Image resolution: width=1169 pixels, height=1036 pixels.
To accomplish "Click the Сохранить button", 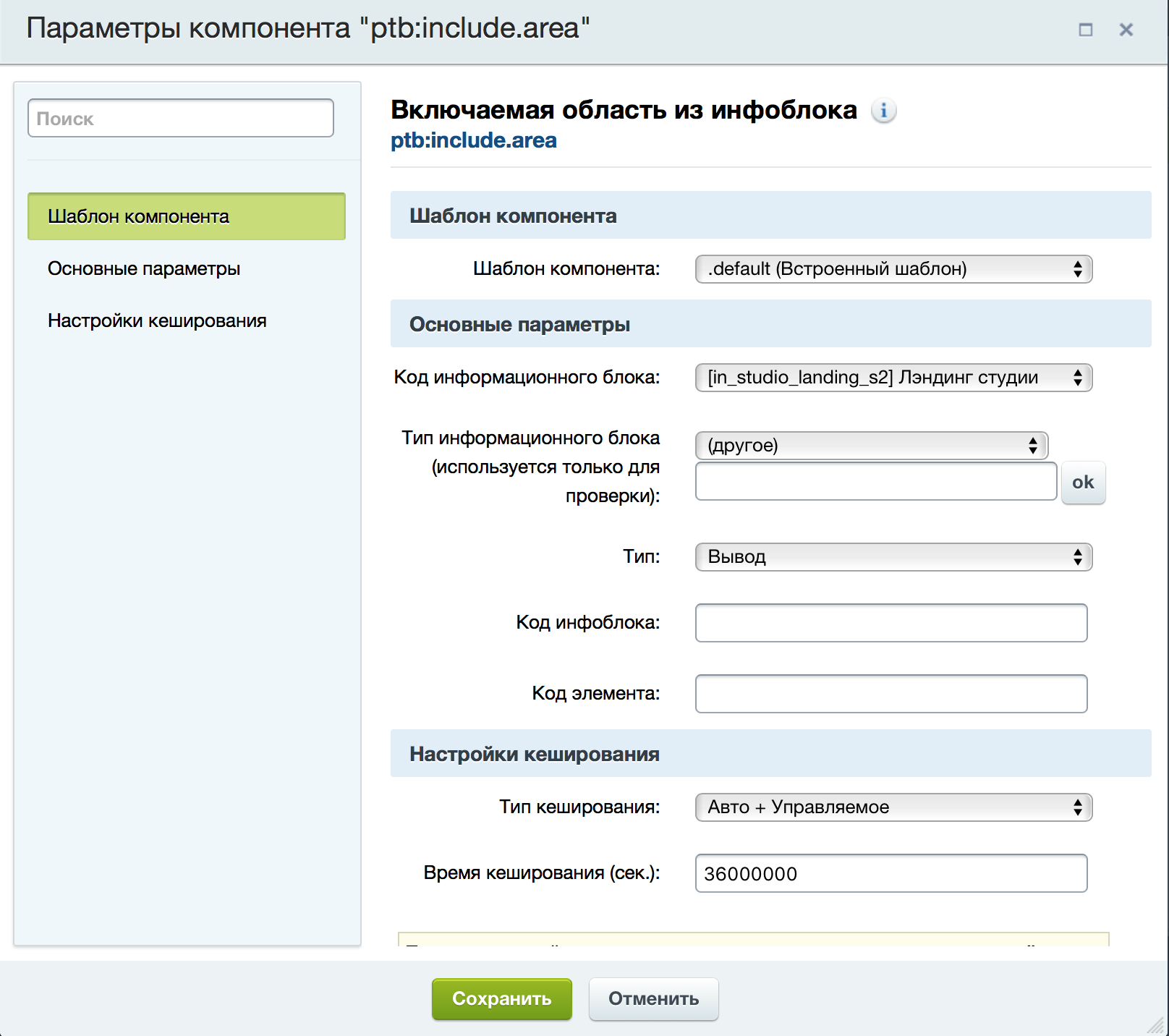I will click(502, 999).
